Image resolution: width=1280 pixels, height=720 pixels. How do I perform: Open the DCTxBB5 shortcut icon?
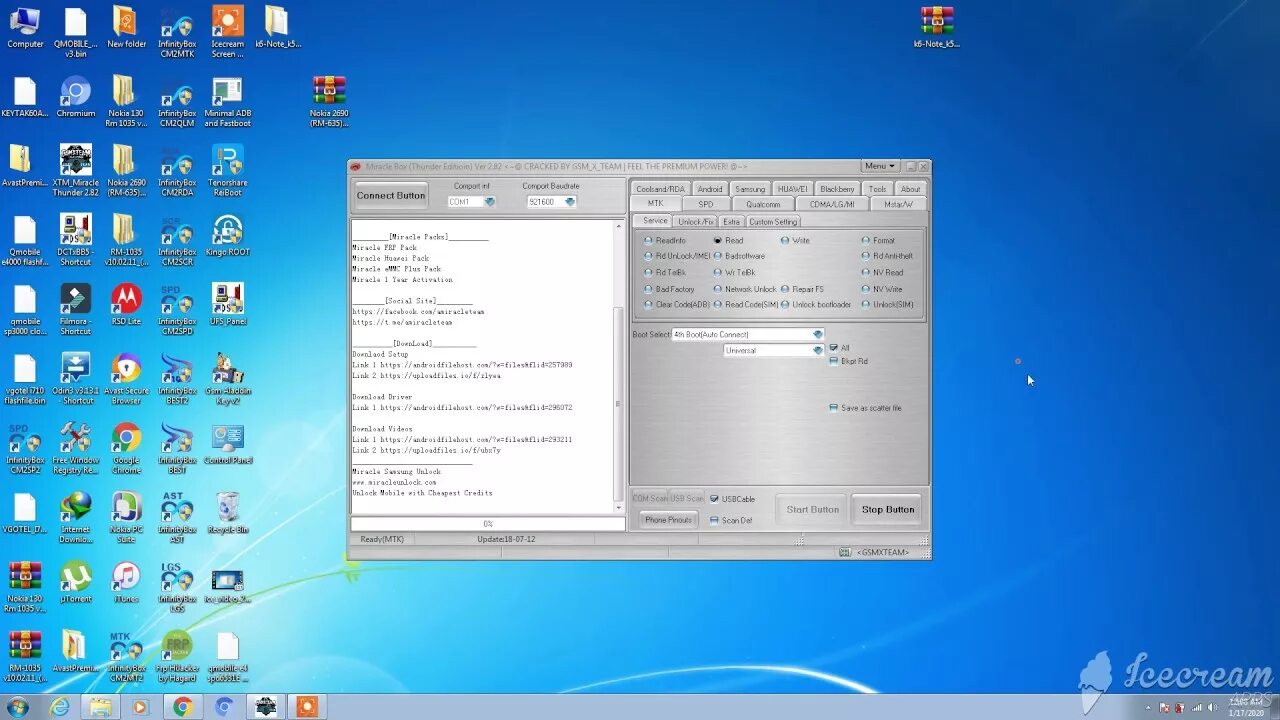[76, 240]
